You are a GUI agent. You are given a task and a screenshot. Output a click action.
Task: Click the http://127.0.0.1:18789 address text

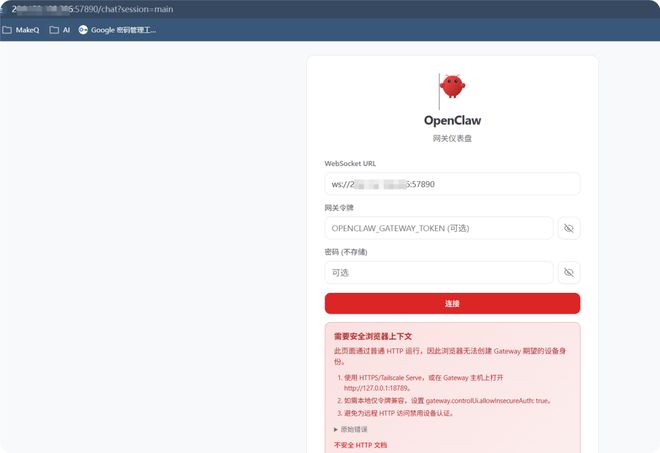pos(376,388)
